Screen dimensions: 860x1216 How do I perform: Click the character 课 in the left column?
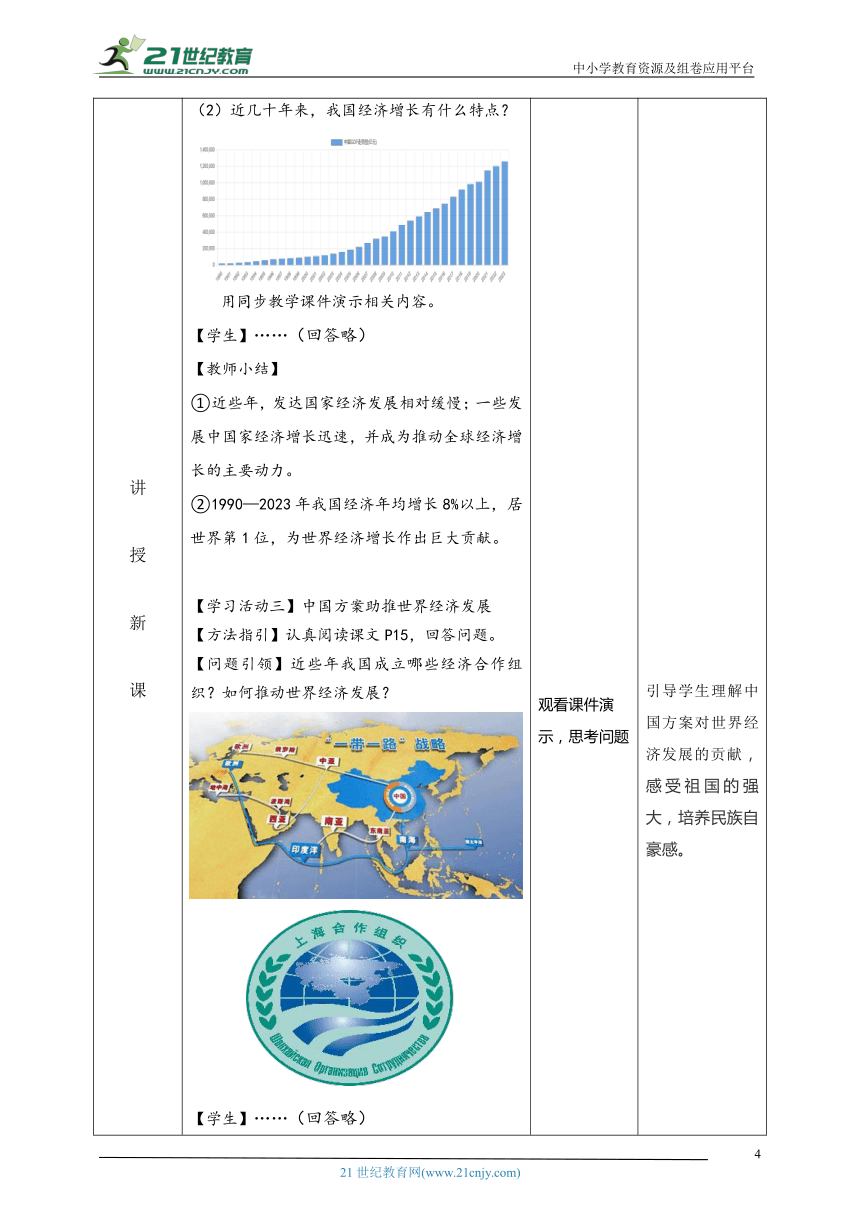click(x=138, y=691)
